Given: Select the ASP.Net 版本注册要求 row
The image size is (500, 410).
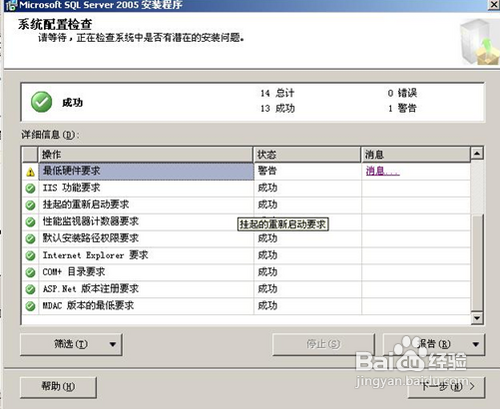Looking at the screenshot, I should 246,289.
